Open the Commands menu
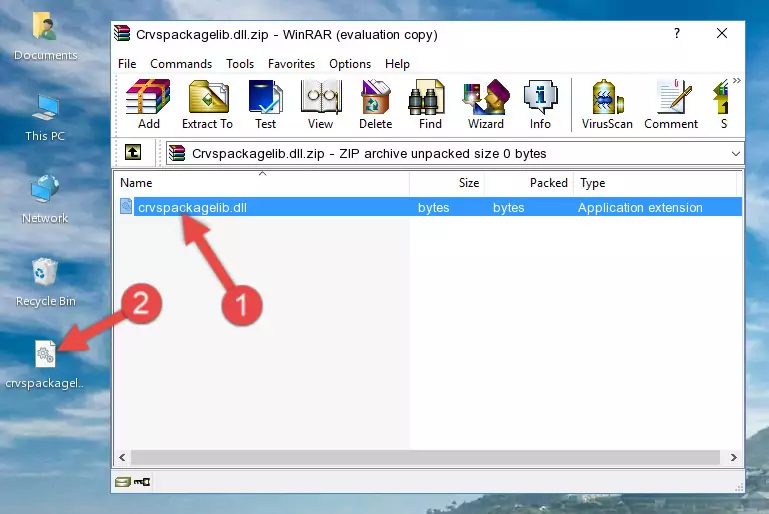The height and width of the screenshot is (514, 769). pos(181,64)
